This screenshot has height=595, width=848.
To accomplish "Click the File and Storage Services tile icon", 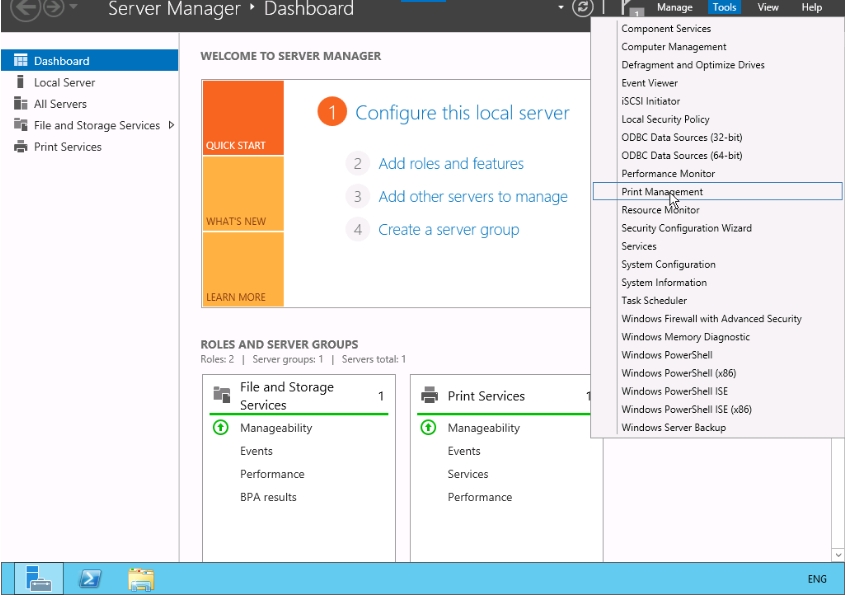I will [x=222, y=394].
